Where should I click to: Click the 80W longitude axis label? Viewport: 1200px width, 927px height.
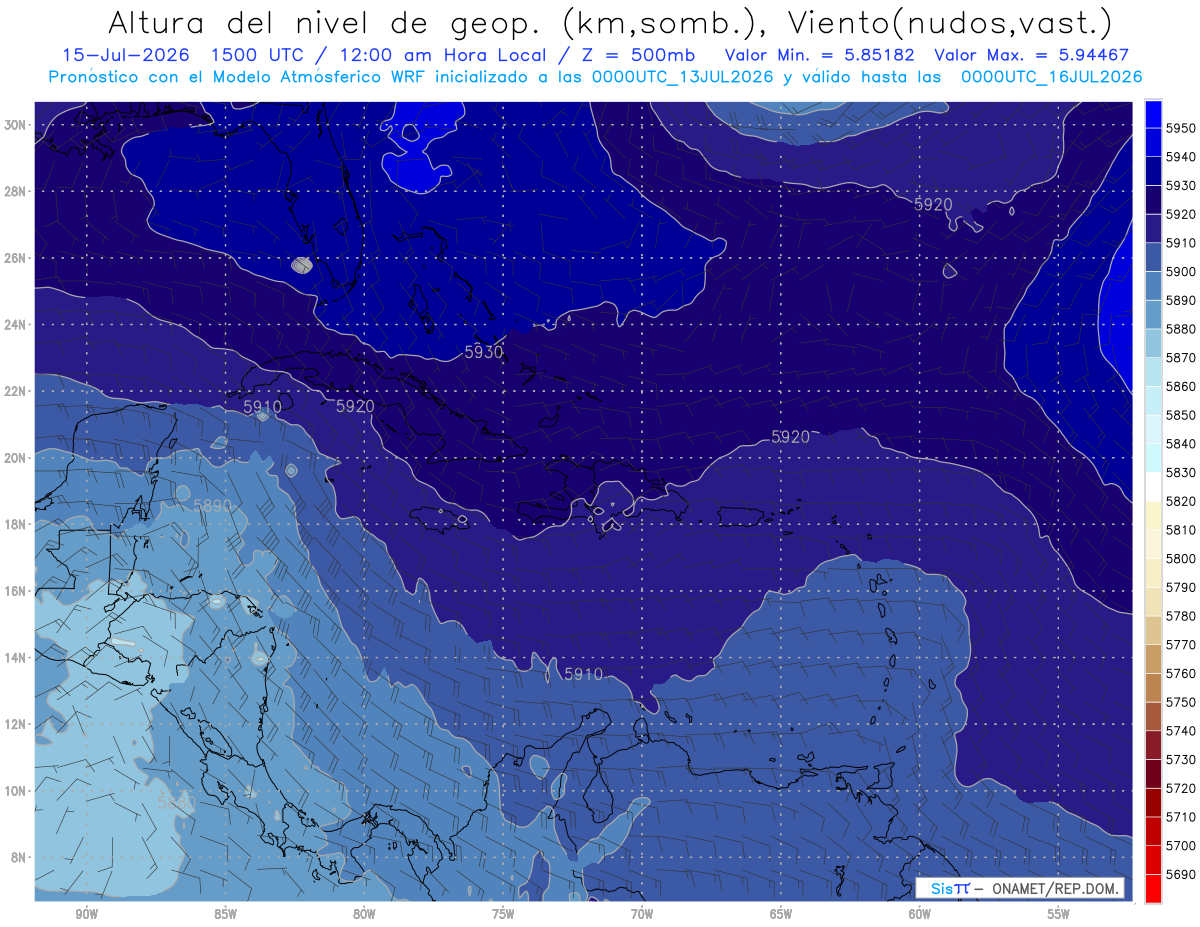click(364, 914)
